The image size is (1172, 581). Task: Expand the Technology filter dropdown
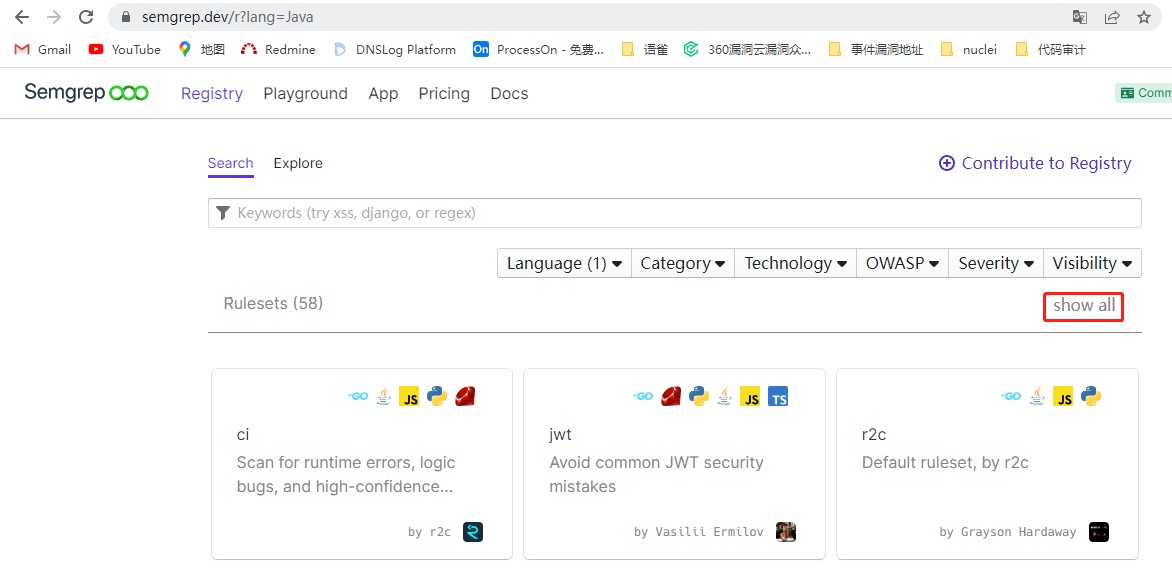795,263
